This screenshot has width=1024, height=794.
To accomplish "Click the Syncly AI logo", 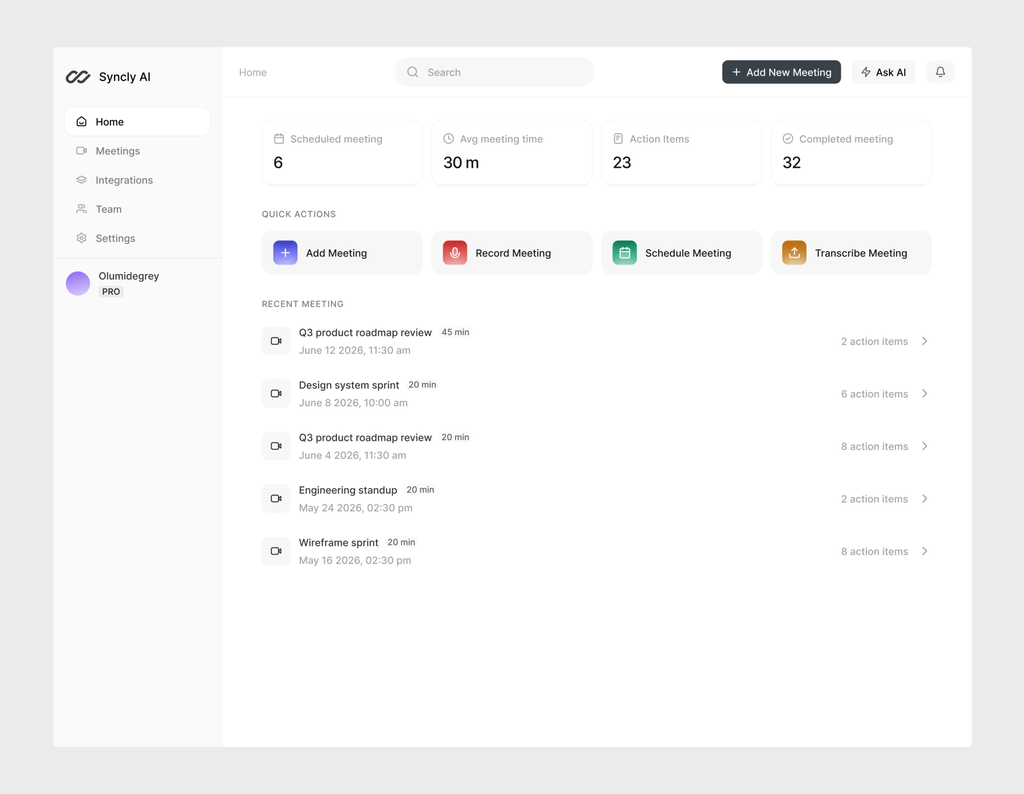I will click(x=78, y=77).
